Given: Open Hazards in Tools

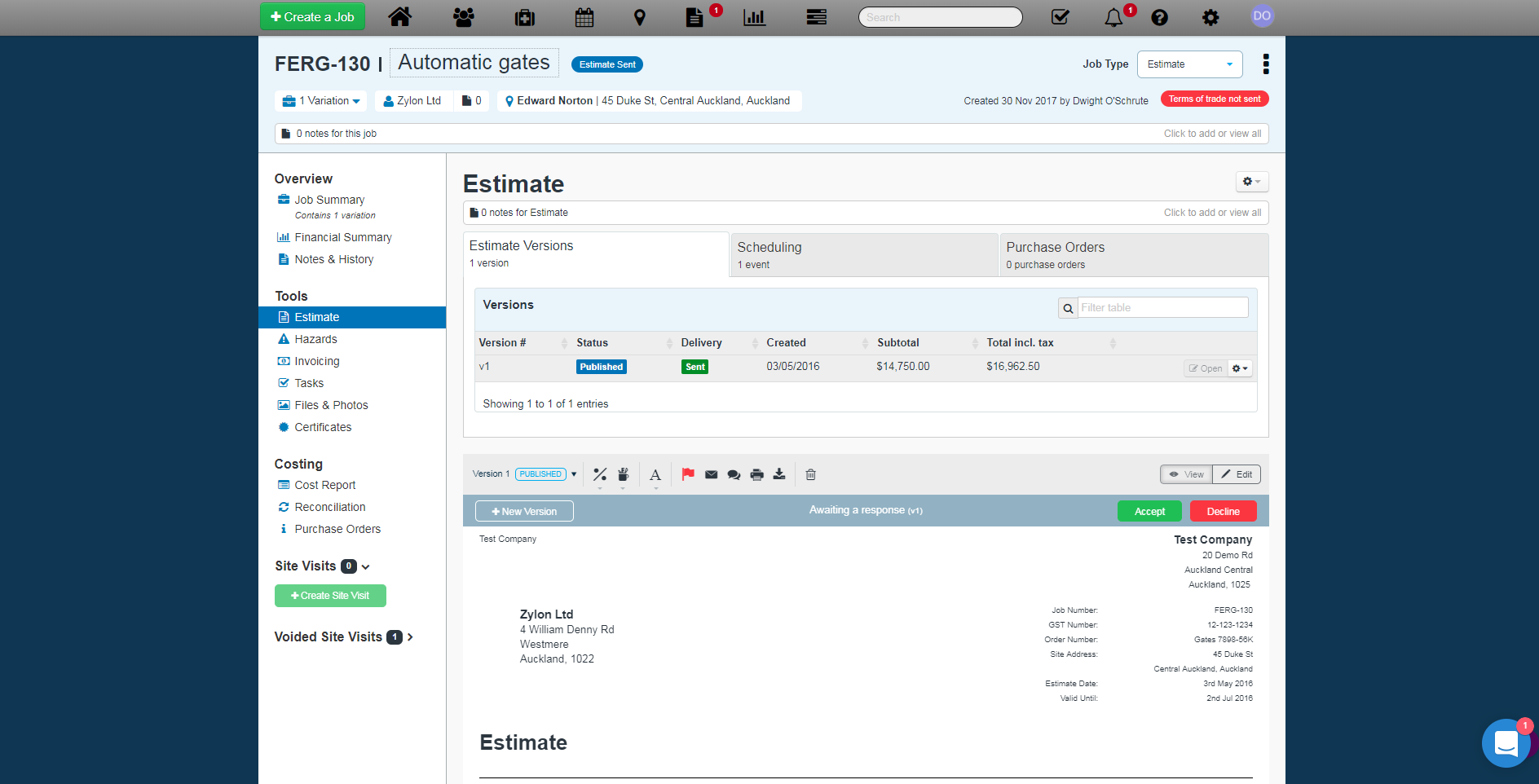Looking at the screenshot, I should 315,339.
